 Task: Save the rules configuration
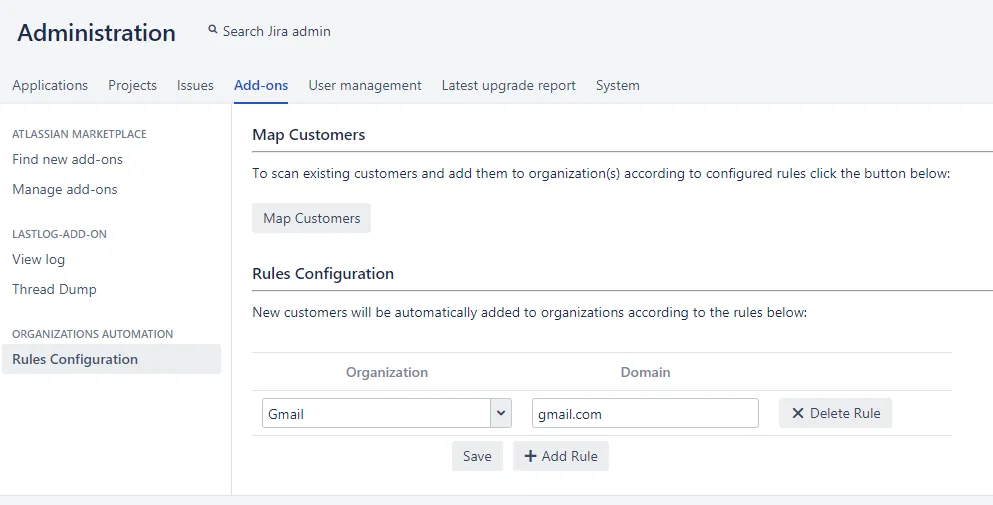(x=477, y=456)
